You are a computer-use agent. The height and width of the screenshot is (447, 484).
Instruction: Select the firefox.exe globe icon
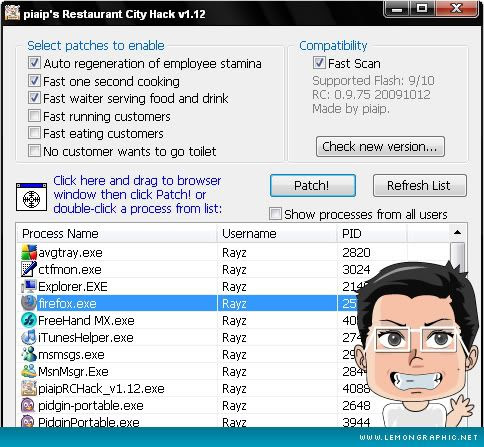pos(29,303)
